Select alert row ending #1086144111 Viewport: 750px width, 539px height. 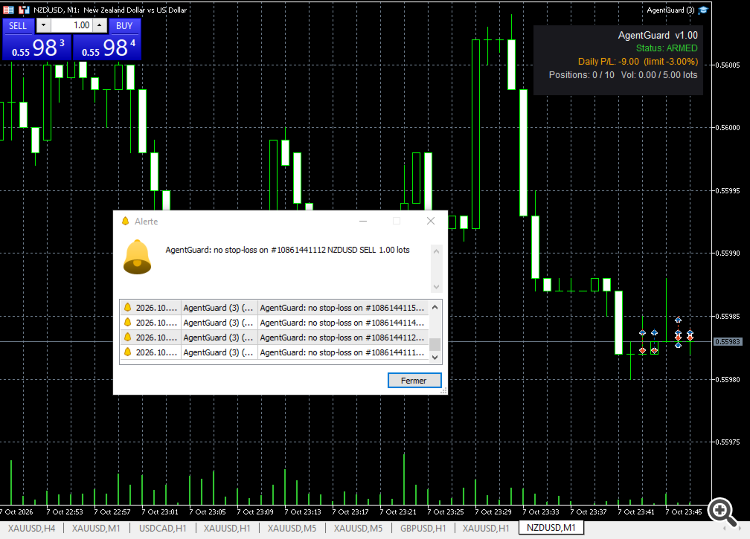(x=275, y=352)
